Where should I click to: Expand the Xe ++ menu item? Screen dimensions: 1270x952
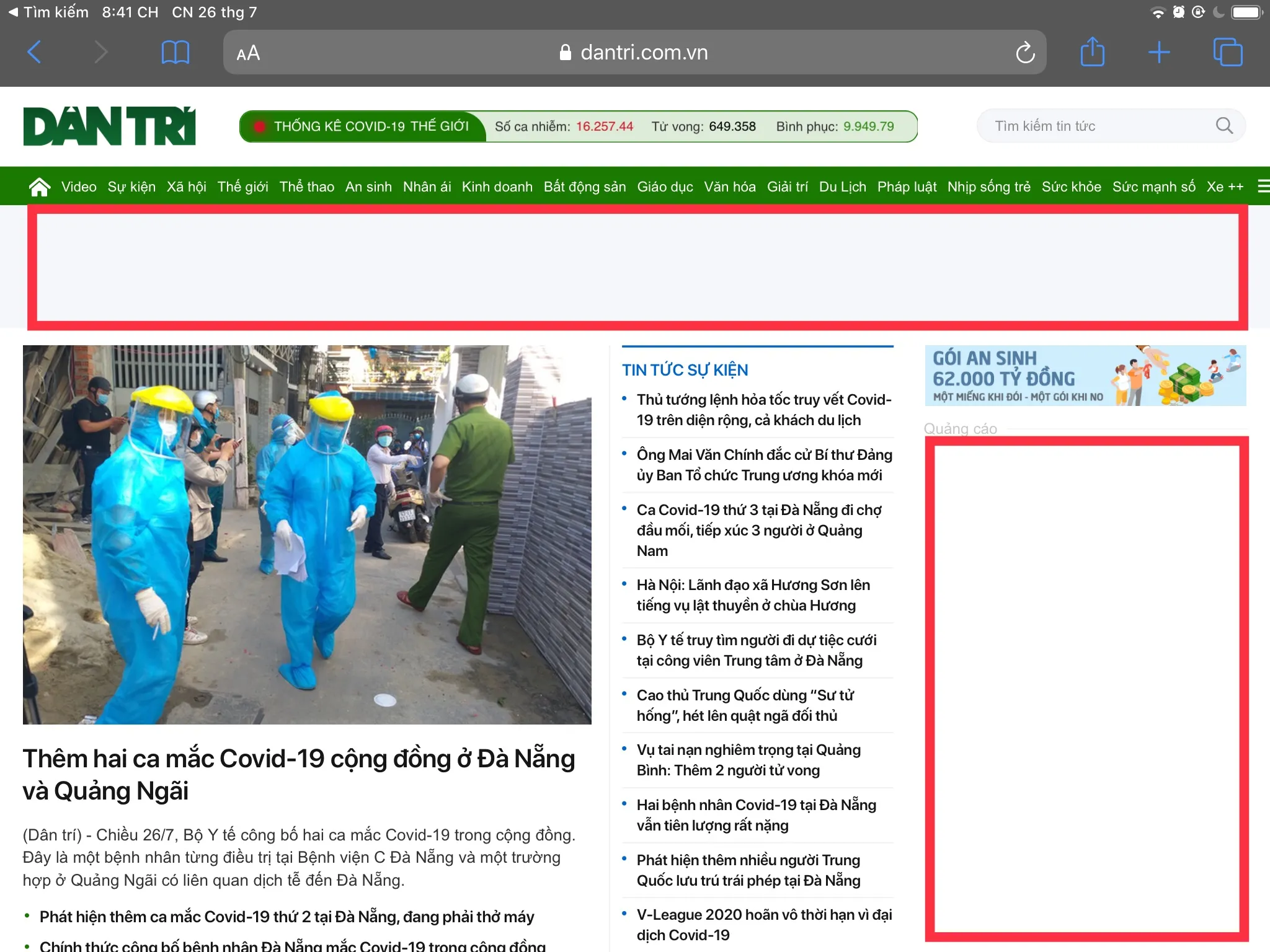[1225, 187]
